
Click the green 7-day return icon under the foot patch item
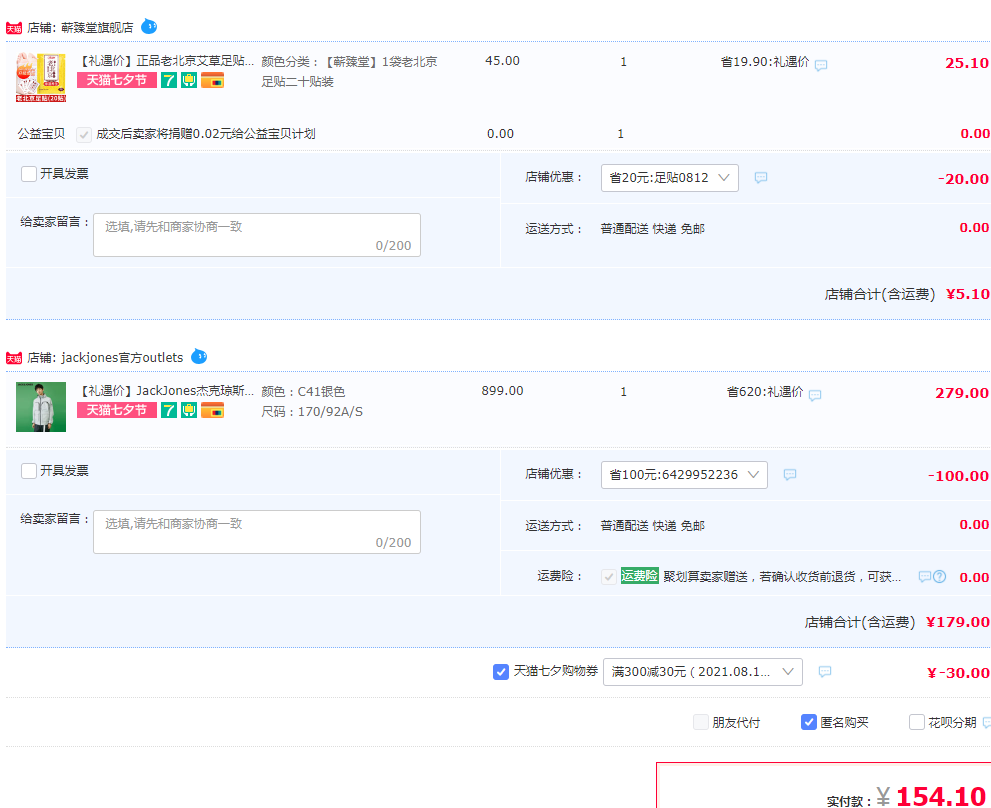(x=169, y=80)
